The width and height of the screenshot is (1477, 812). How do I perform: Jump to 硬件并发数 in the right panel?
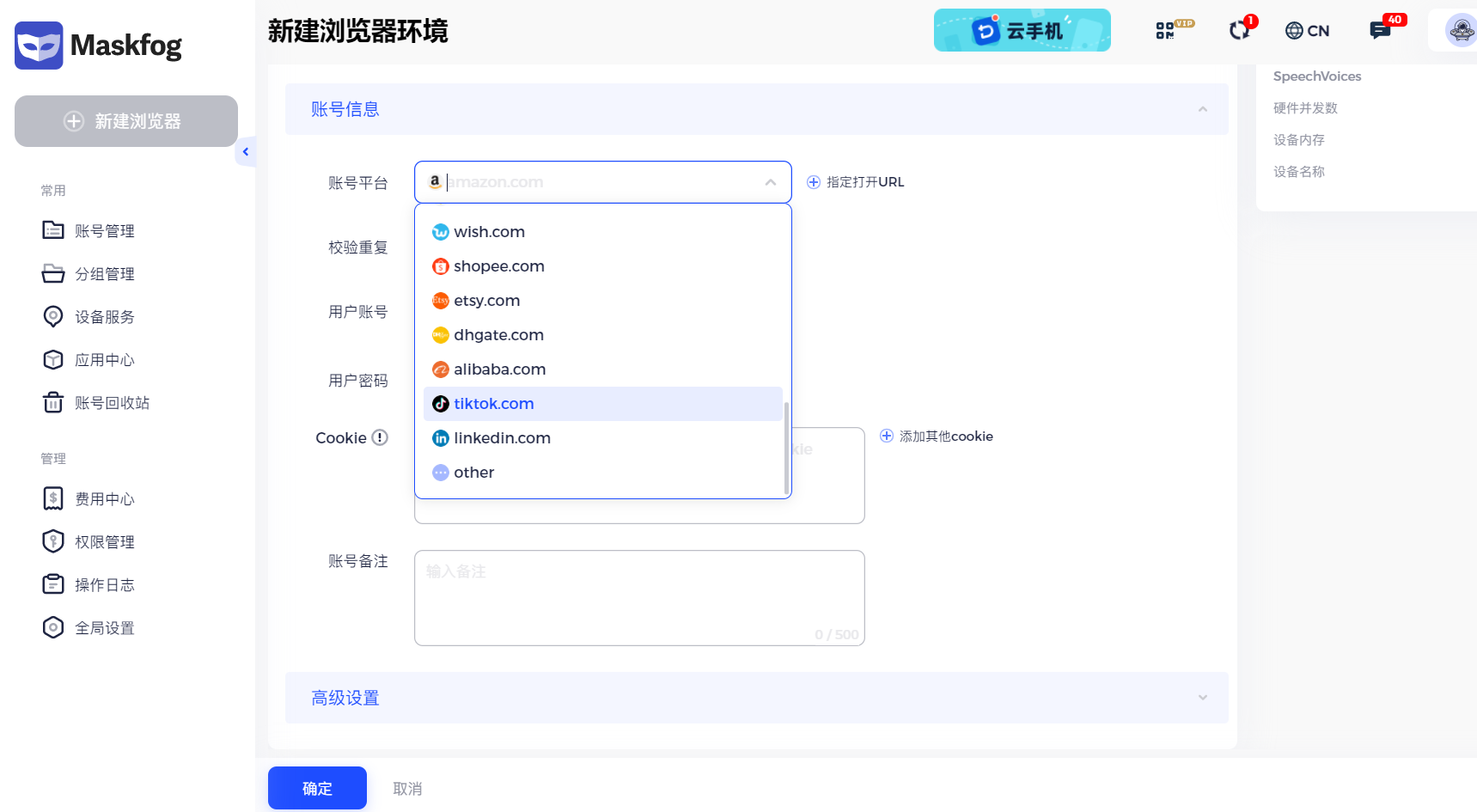tap(1305, 108)
